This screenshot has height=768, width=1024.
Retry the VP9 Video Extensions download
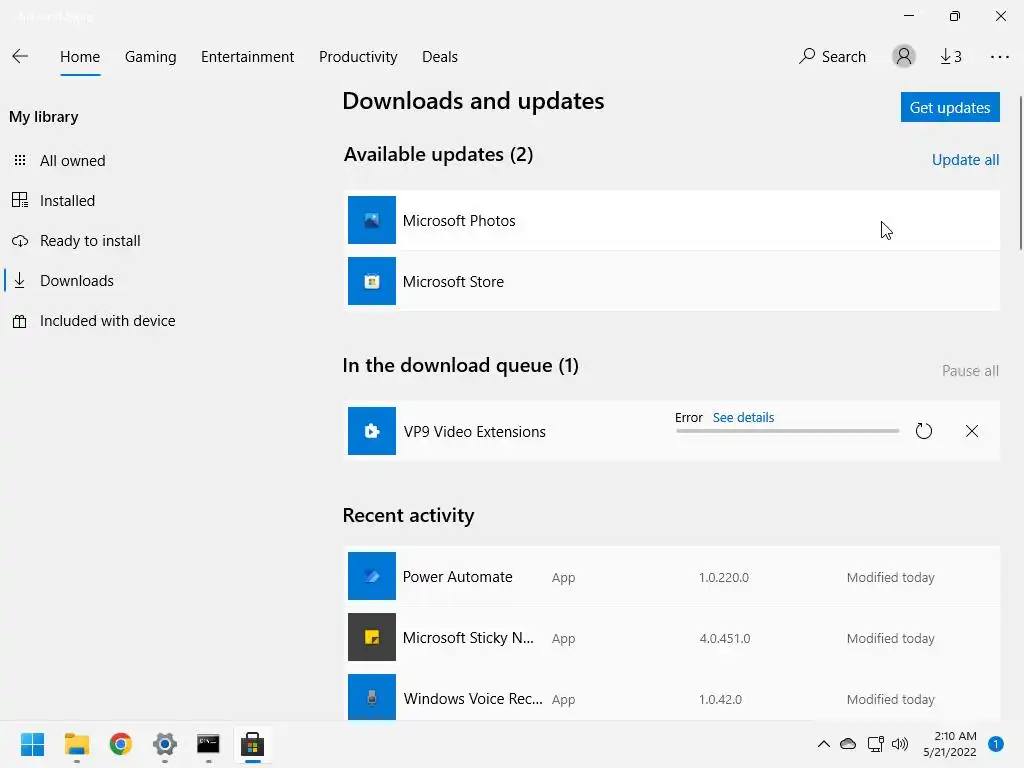(923, 431)
